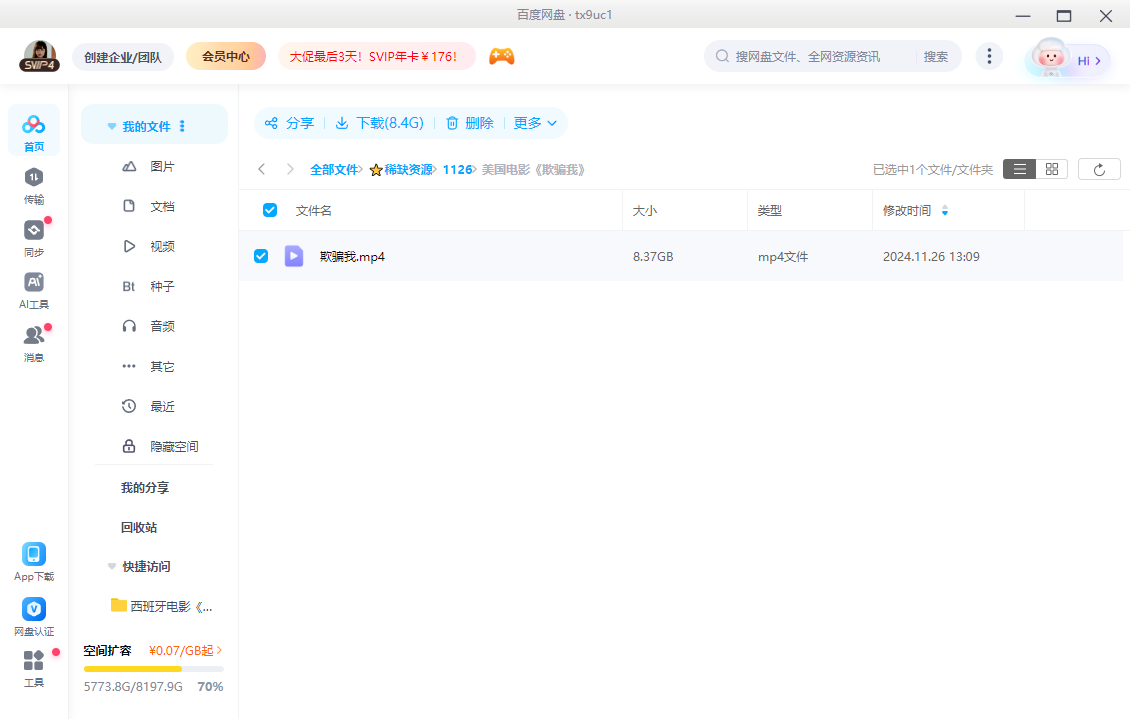Click the 分享 share button
This screenshot has height=719, width=1130.
coord(290,123)
